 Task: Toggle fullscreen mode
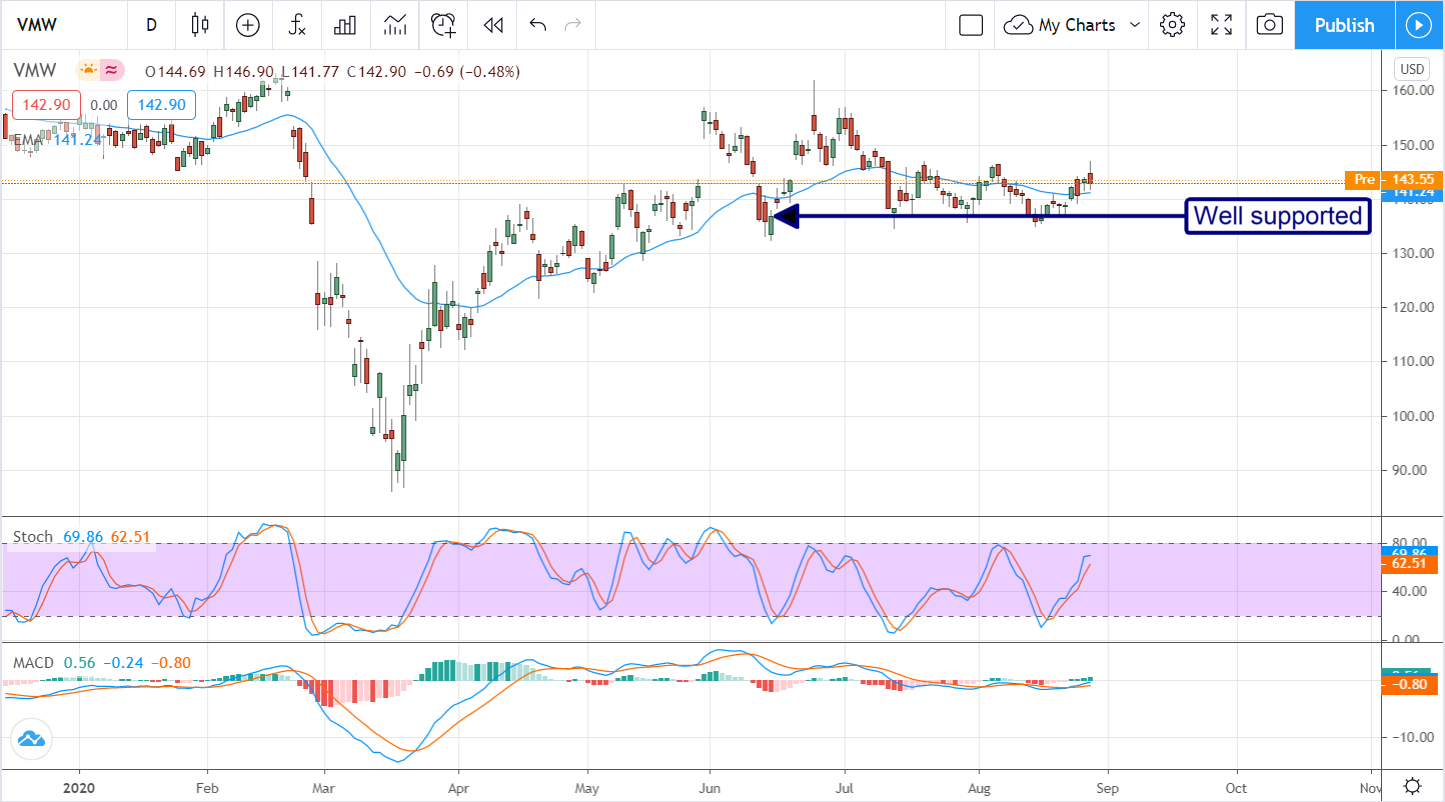(1221, 25)
